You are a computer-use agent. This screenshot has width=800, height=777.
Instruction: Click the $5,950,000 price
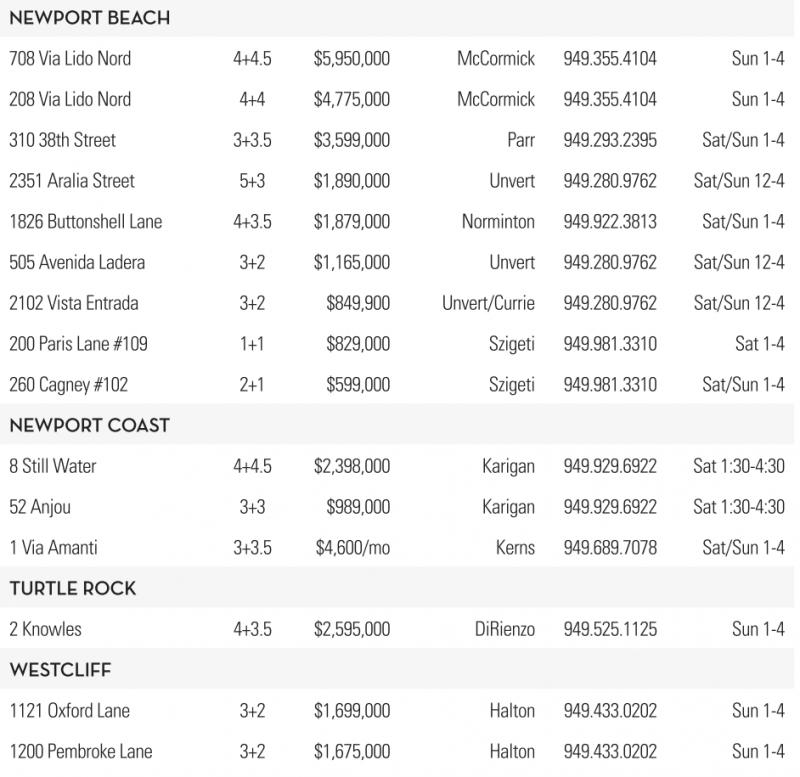coord(351,59)
